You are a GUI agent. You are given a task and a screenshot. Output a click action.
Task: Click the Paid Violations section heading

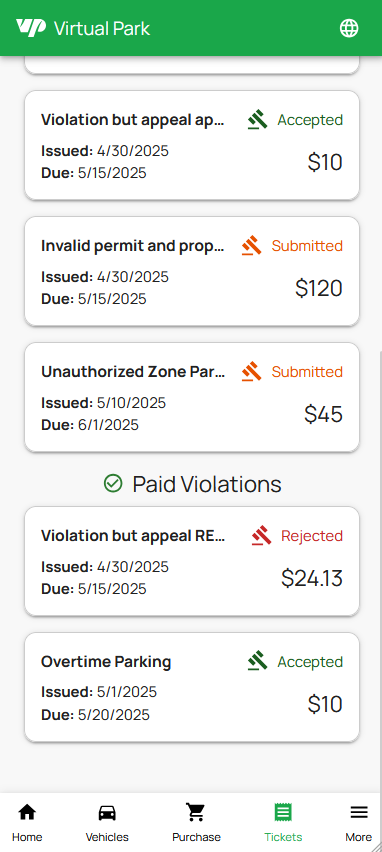(206, 484)
